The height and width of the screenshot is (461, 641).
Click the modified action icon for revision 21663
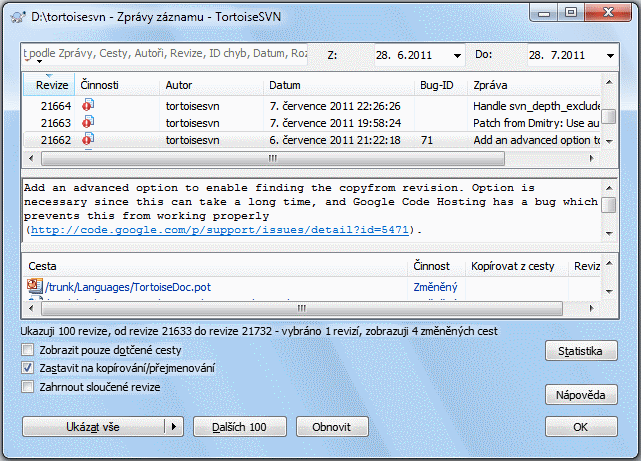88,122
